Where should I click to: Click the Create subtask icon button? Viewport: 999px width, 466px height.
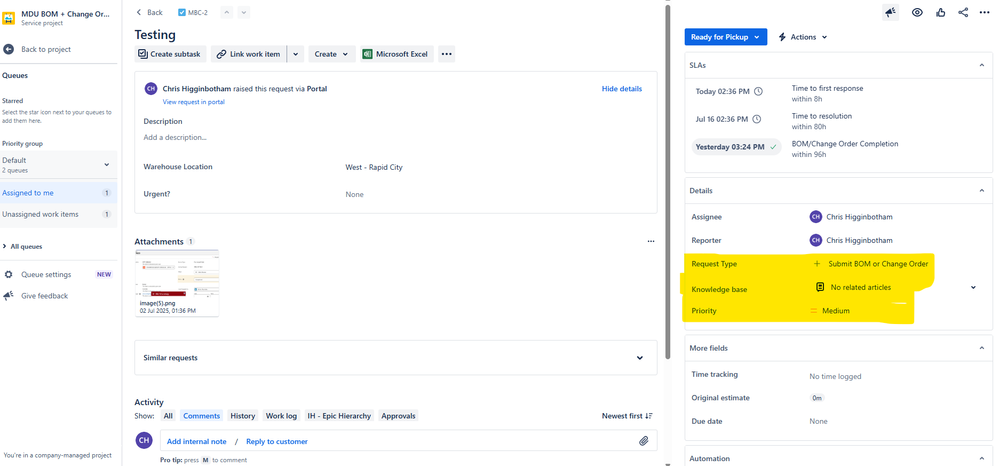171,54
